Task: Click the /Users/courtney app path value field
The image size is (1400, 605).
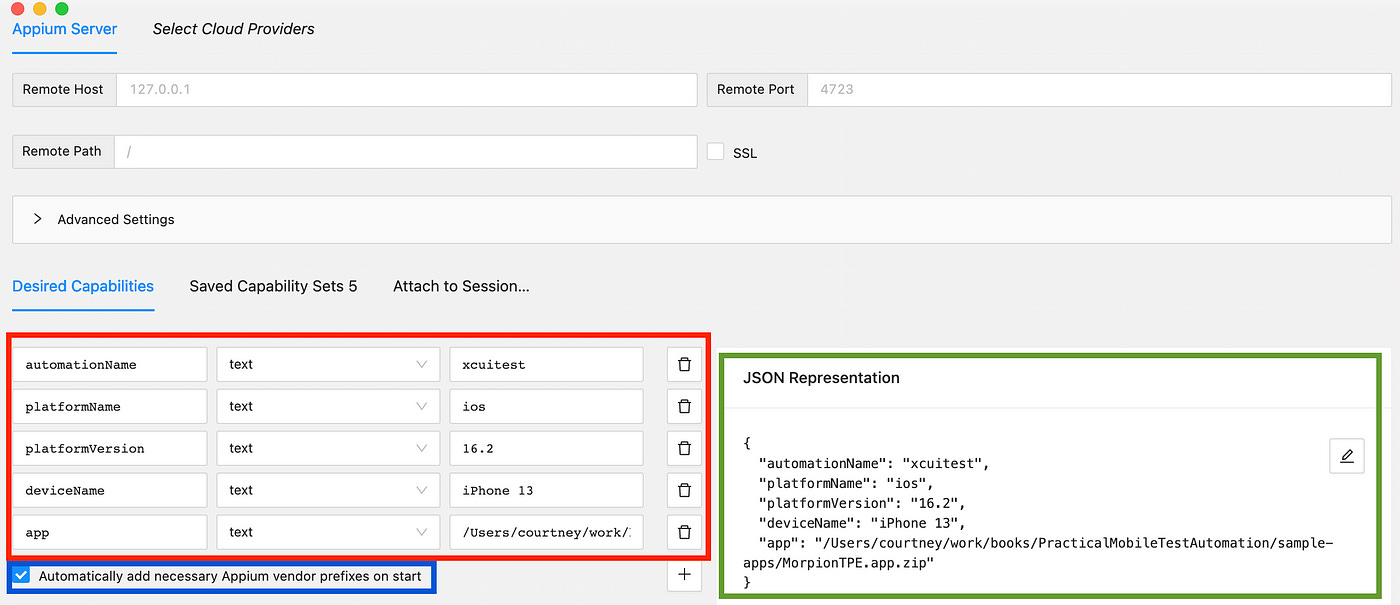Action: (x=546, y=533)
